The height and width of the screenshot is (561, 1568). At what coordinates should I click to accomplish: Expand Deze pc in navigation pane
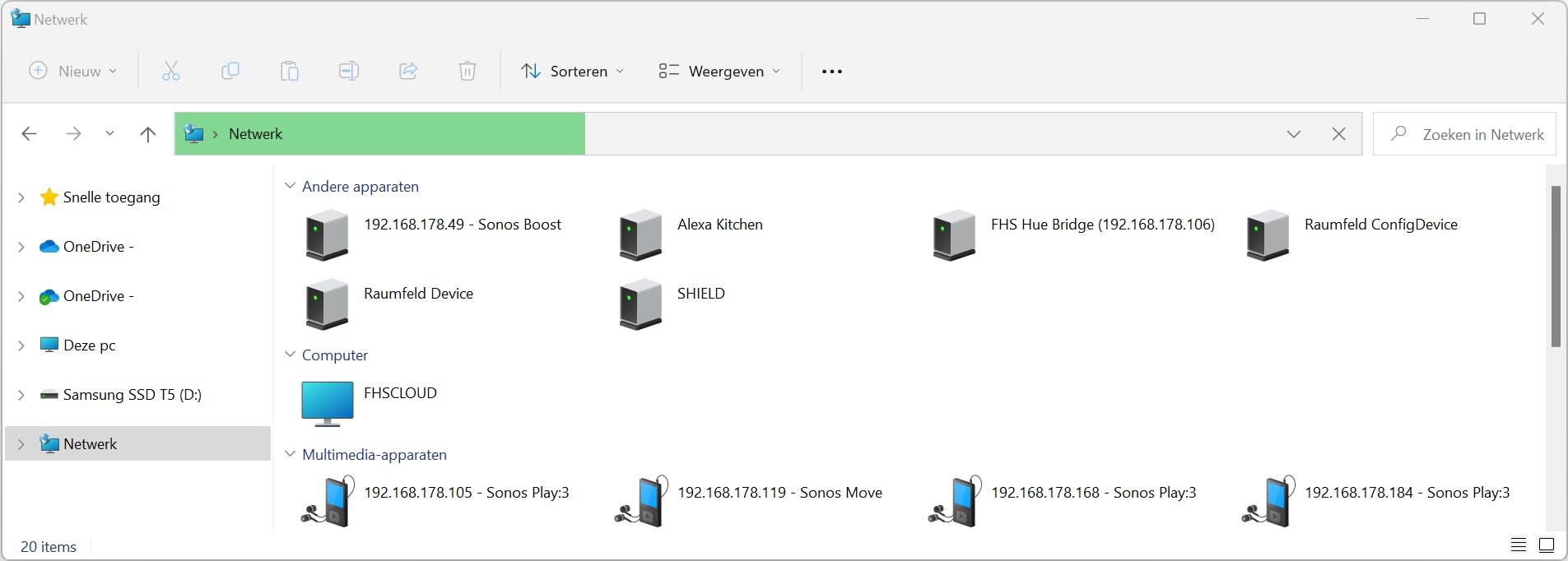pos(21,345)
